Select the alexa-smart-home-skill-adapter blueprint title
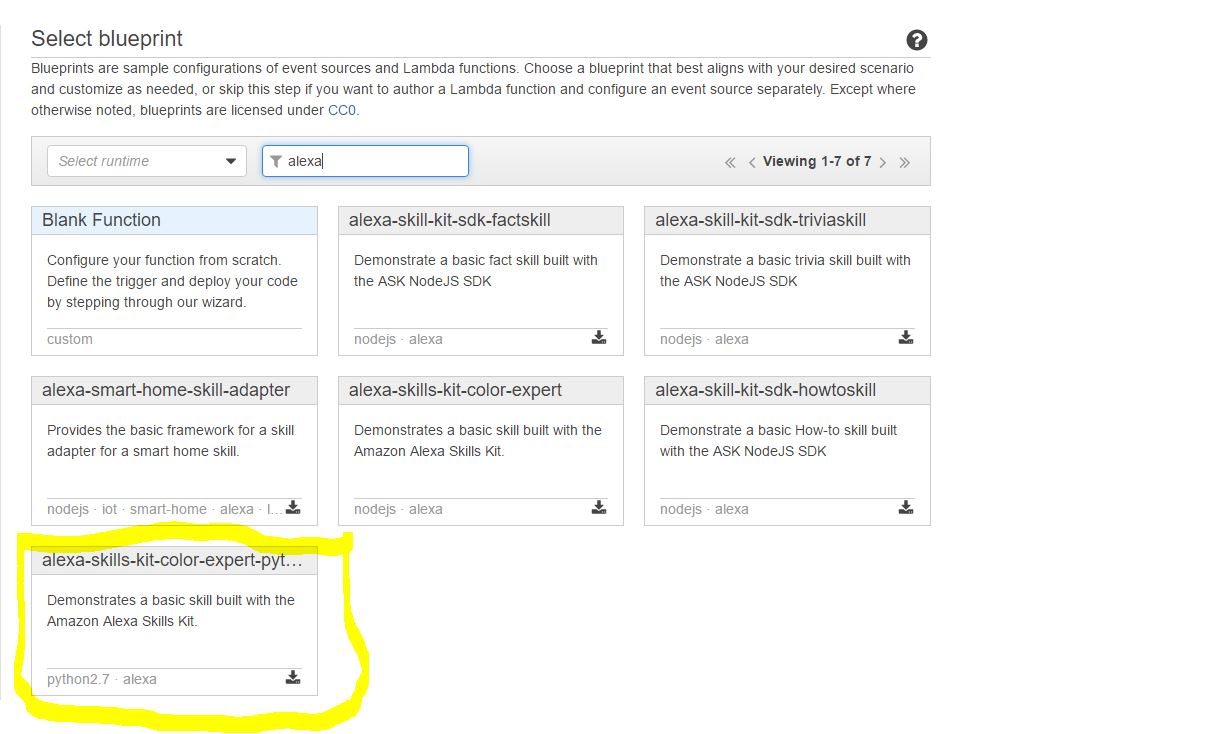Image resolution: width=1215 pixels, height=734 pixels. pos(166,390)
